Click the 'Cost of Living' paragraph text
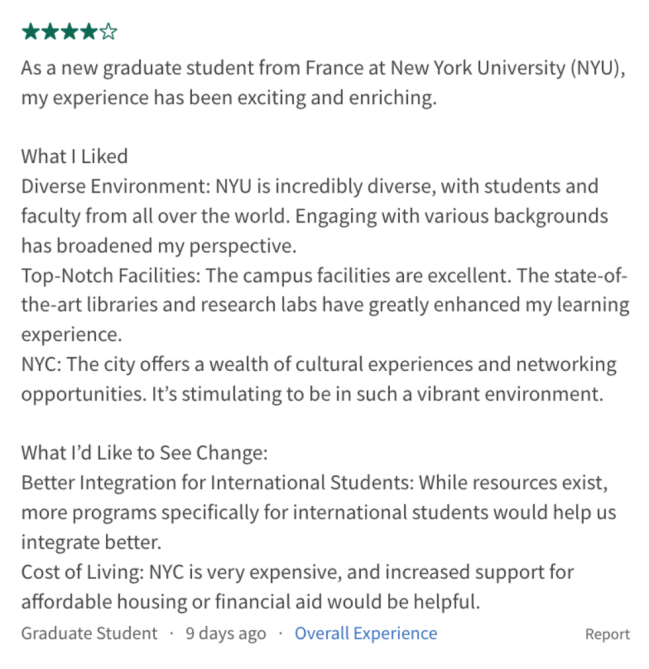This screenshot has height=669, width=649. [297, 572]
